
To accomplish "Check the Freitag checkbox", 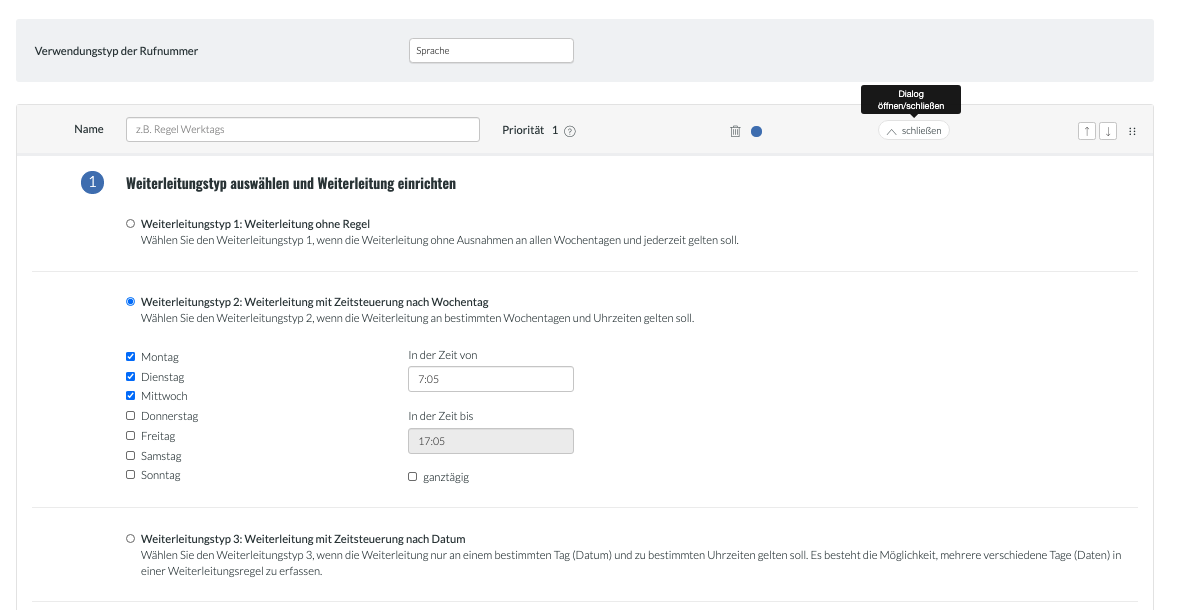I will tap(131, 436).
